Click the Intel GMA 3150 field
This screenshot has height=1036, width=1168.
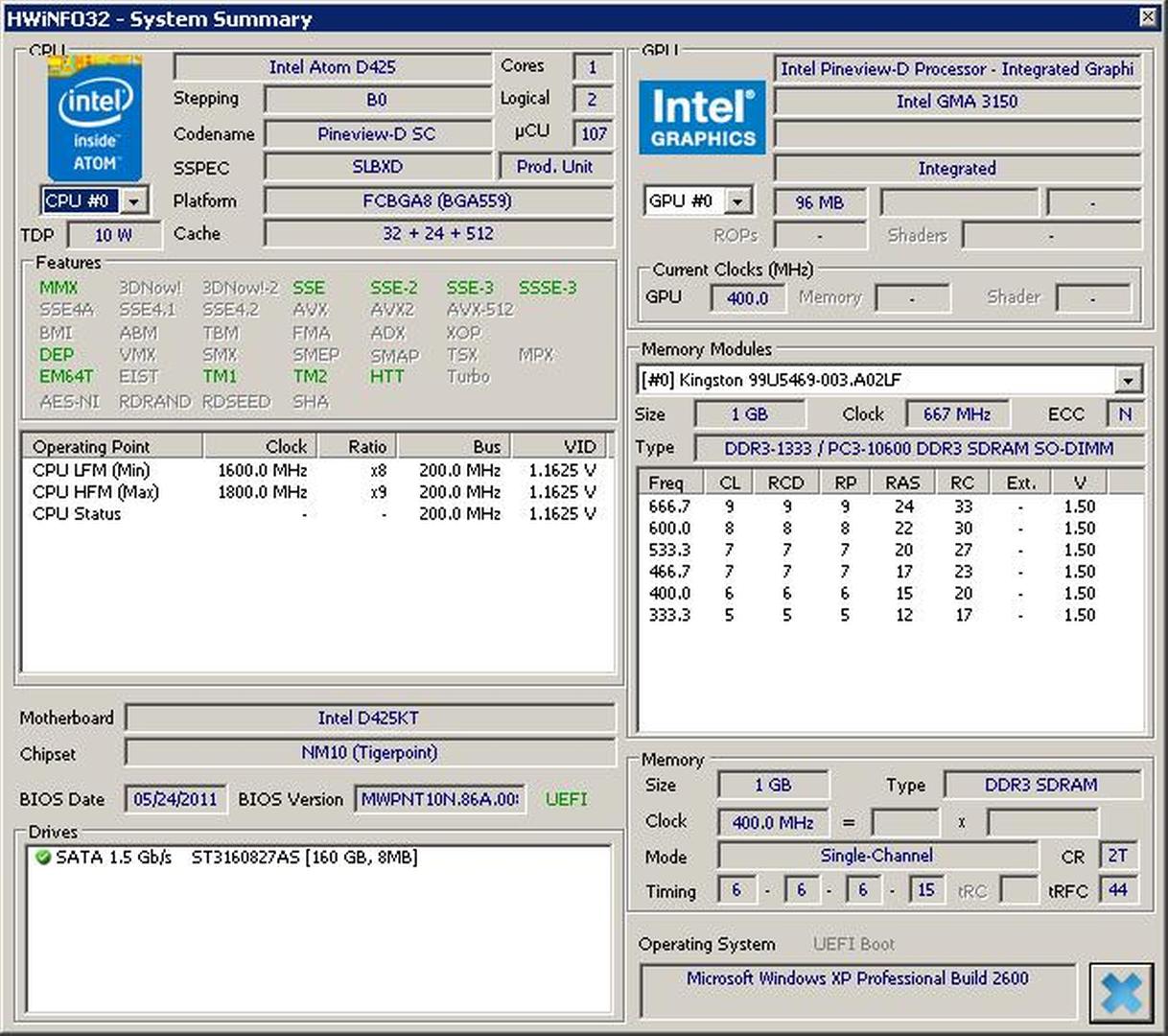(957, 102)
